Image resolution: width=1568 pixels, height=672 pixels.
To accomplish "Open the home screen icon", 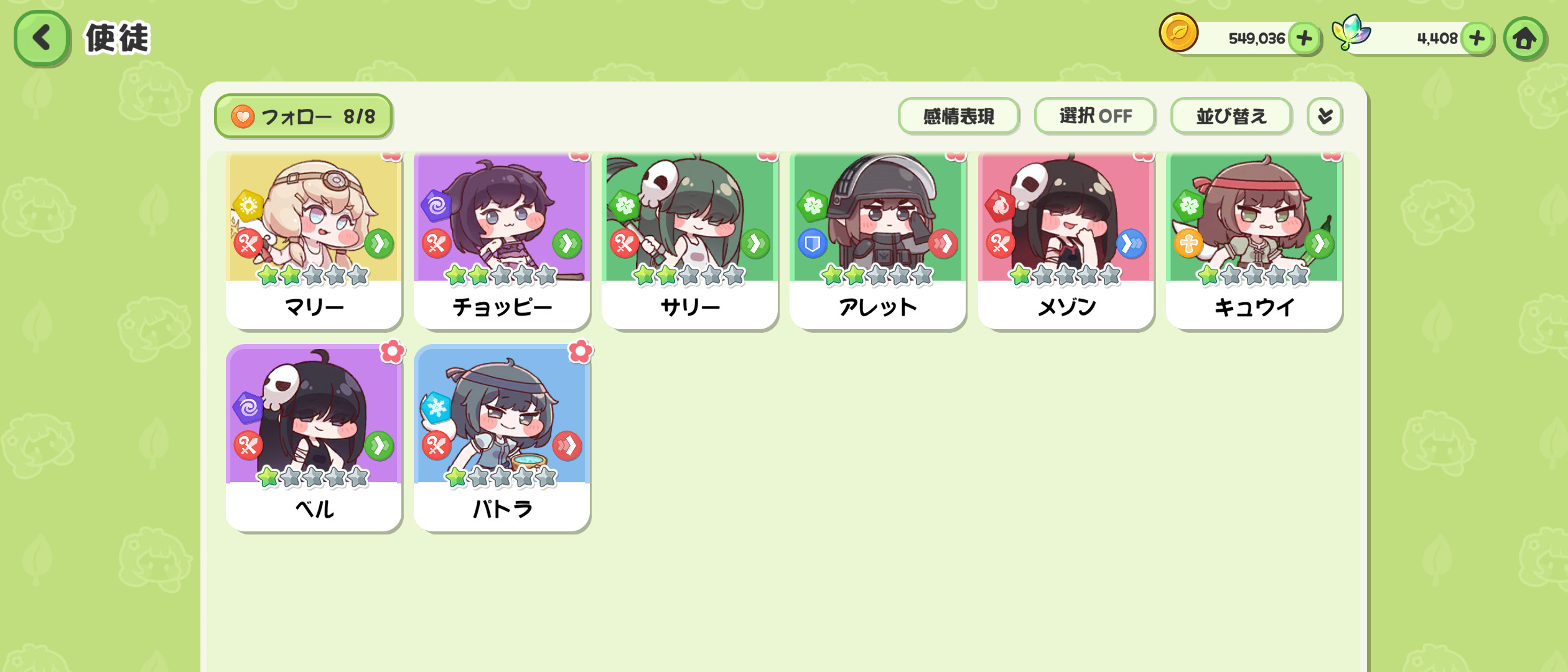I will point(1524,39).
